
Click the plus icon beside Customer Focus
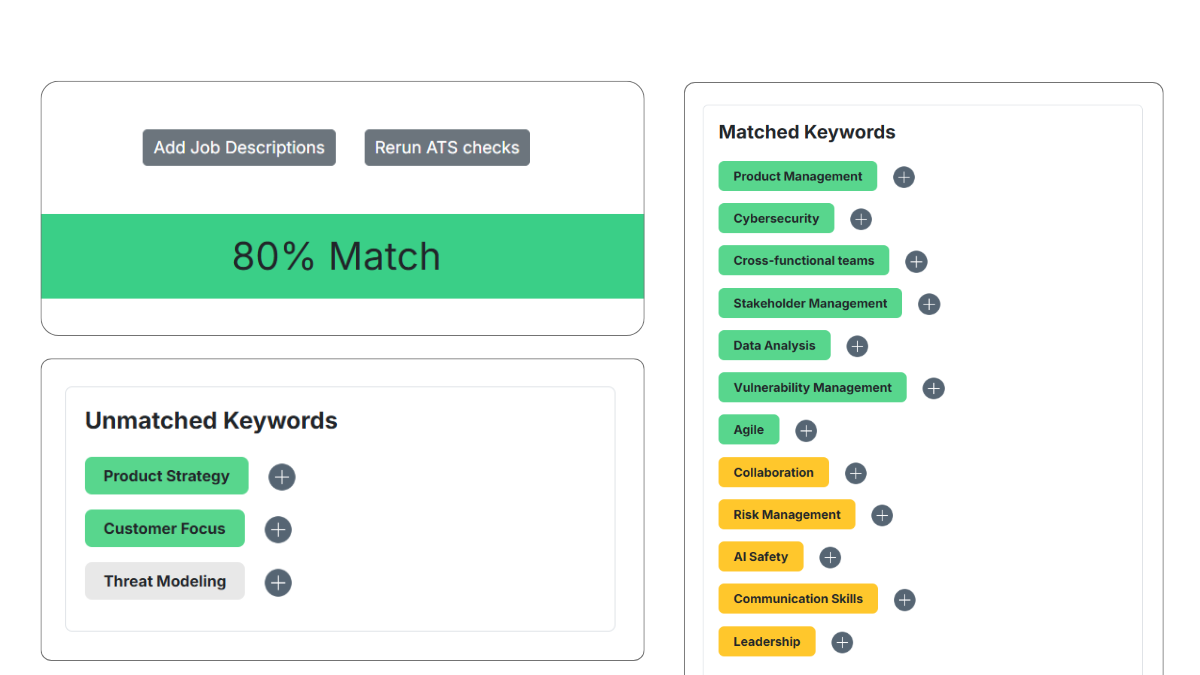278,529
